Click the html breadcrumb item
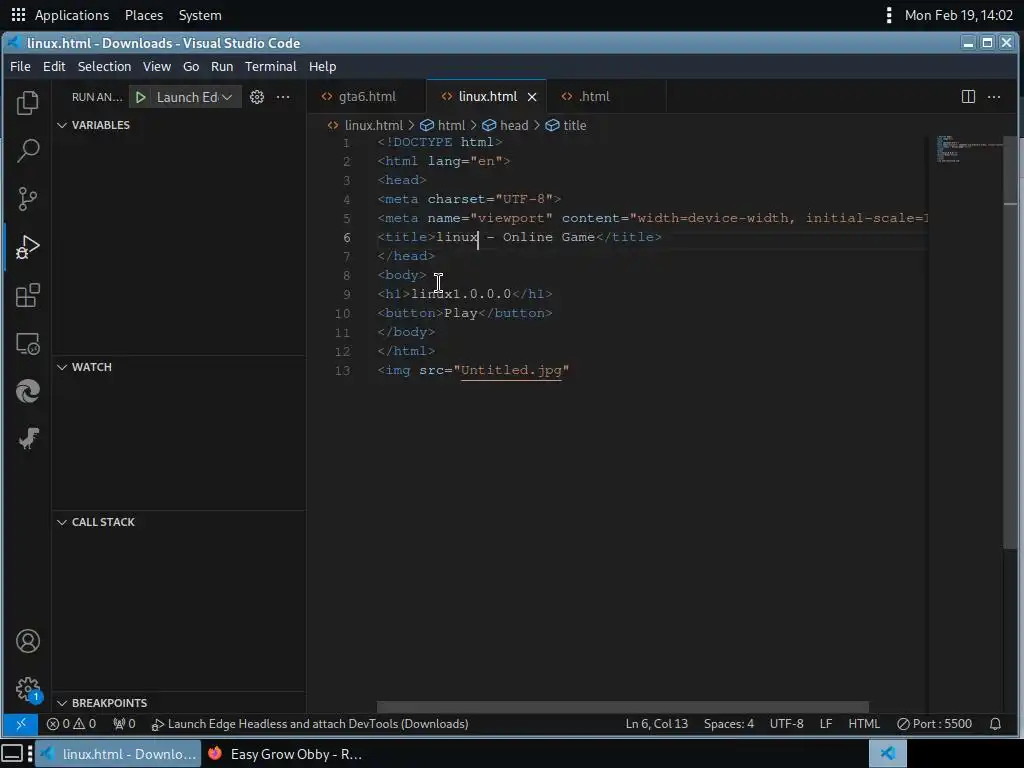Viewport: 1024px width, 768px height. coord(442,125)
